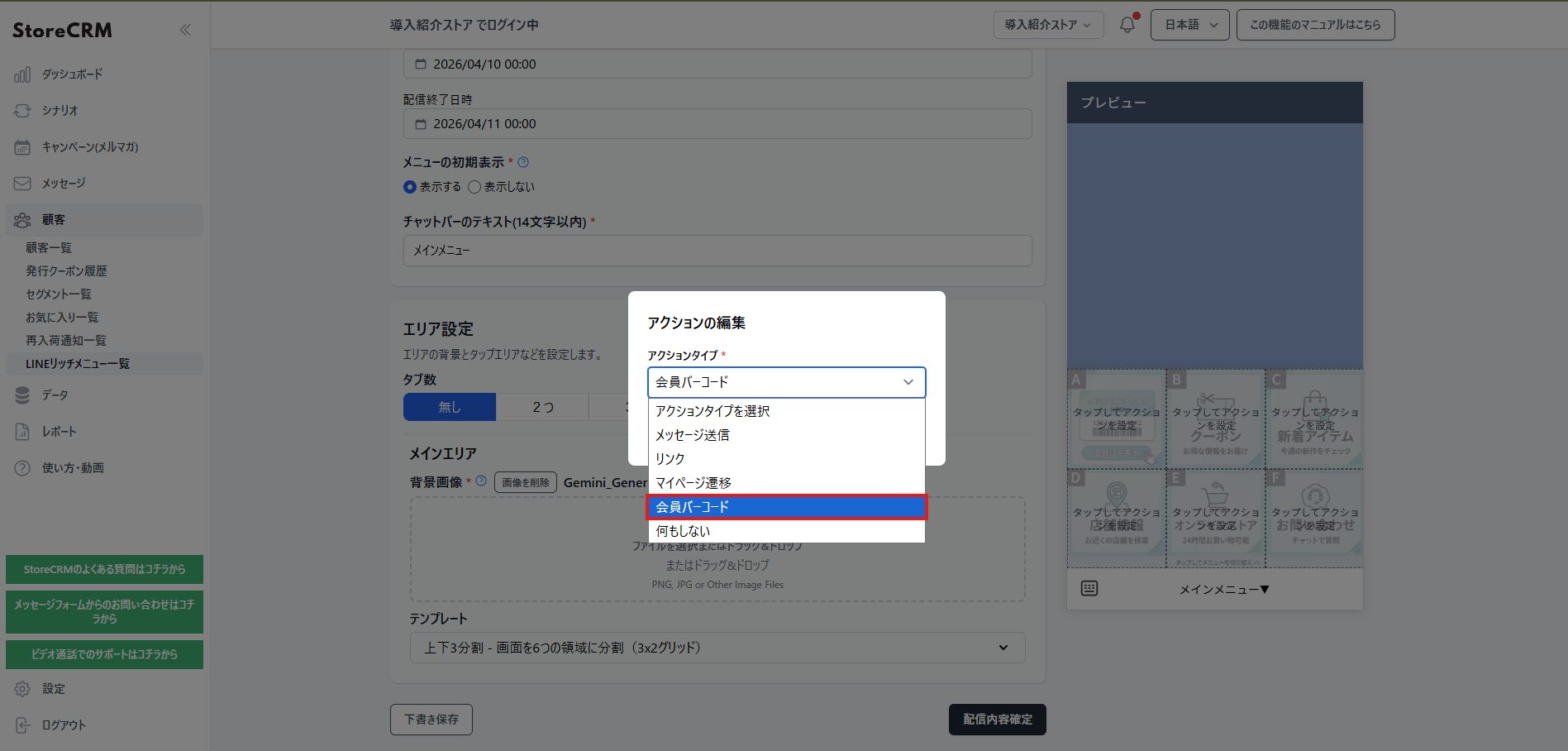
Task: Select the 無し tab count option
Action: (x=450, y=407)
